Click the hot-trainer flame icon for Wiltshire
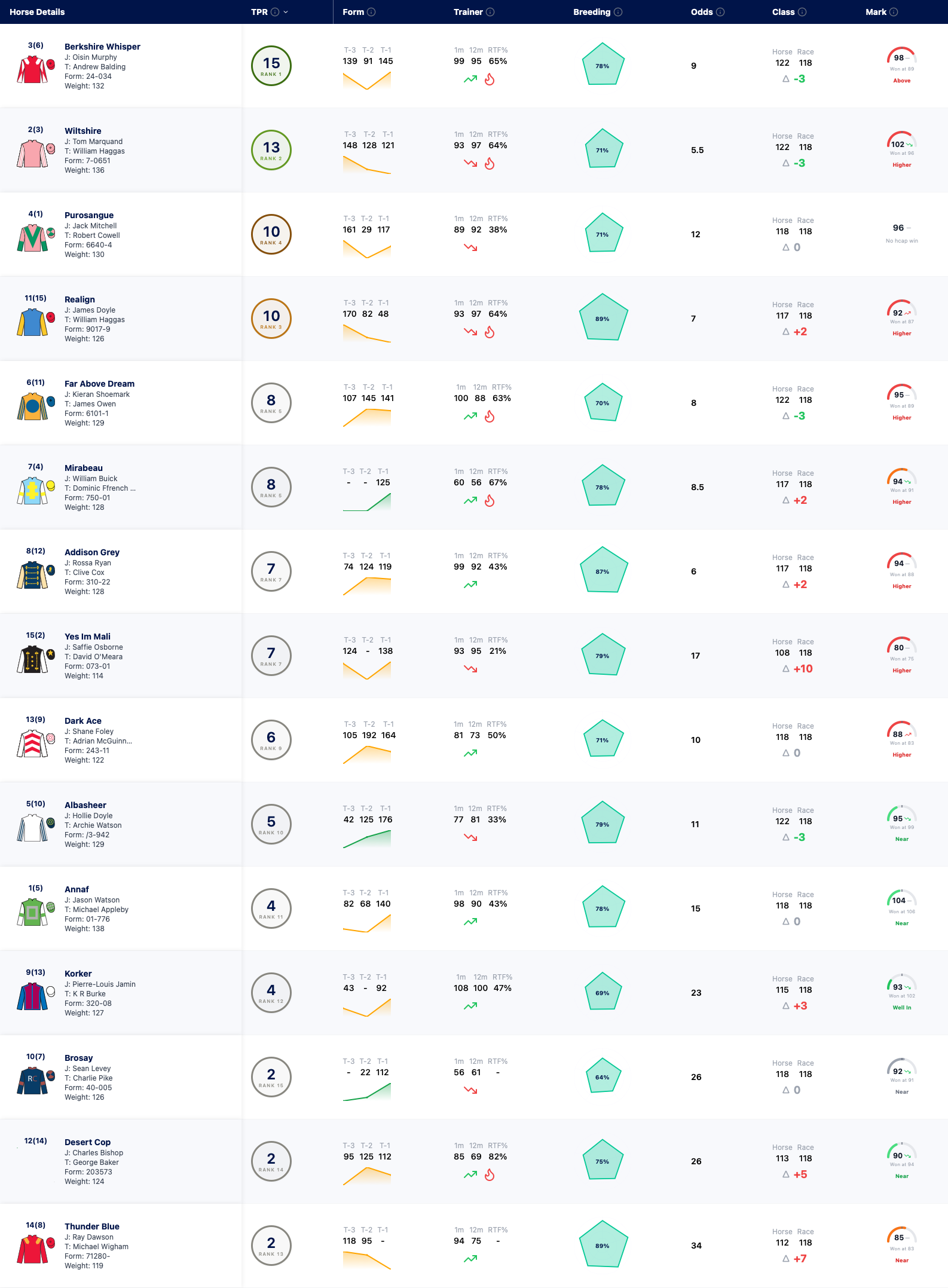Image resolution: width=948 pixels, height=1288 pixels. pos(490,164)
